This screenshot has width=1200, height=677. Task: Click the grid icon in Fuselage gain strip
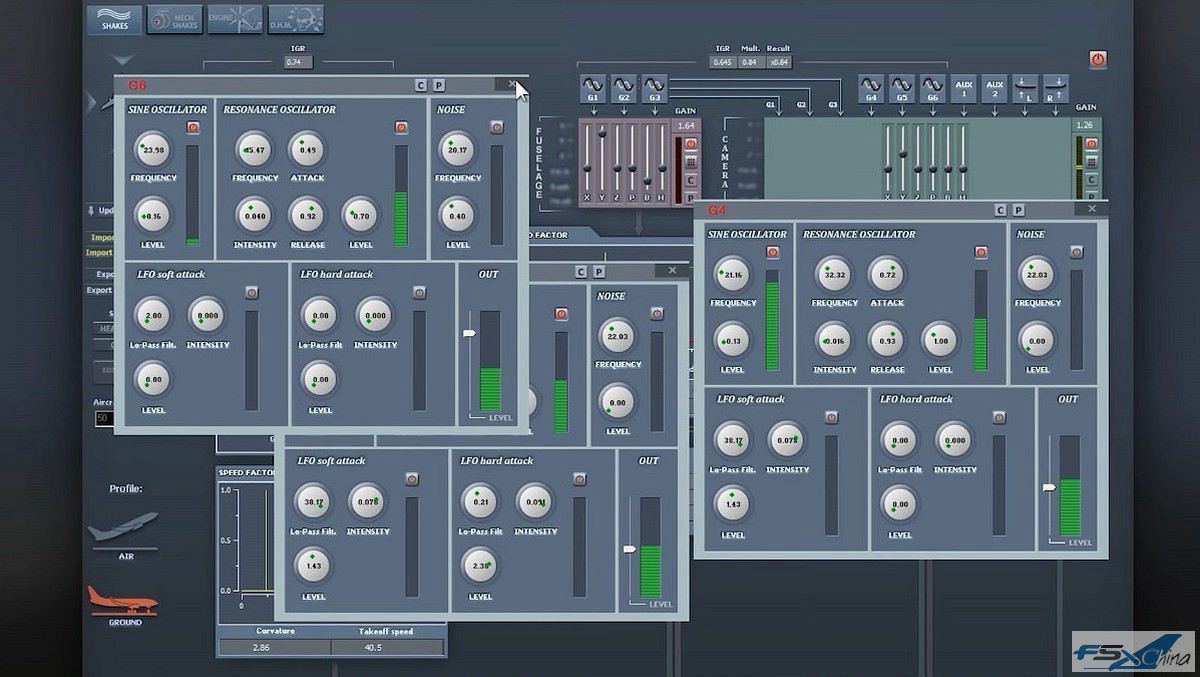(690, 161)
